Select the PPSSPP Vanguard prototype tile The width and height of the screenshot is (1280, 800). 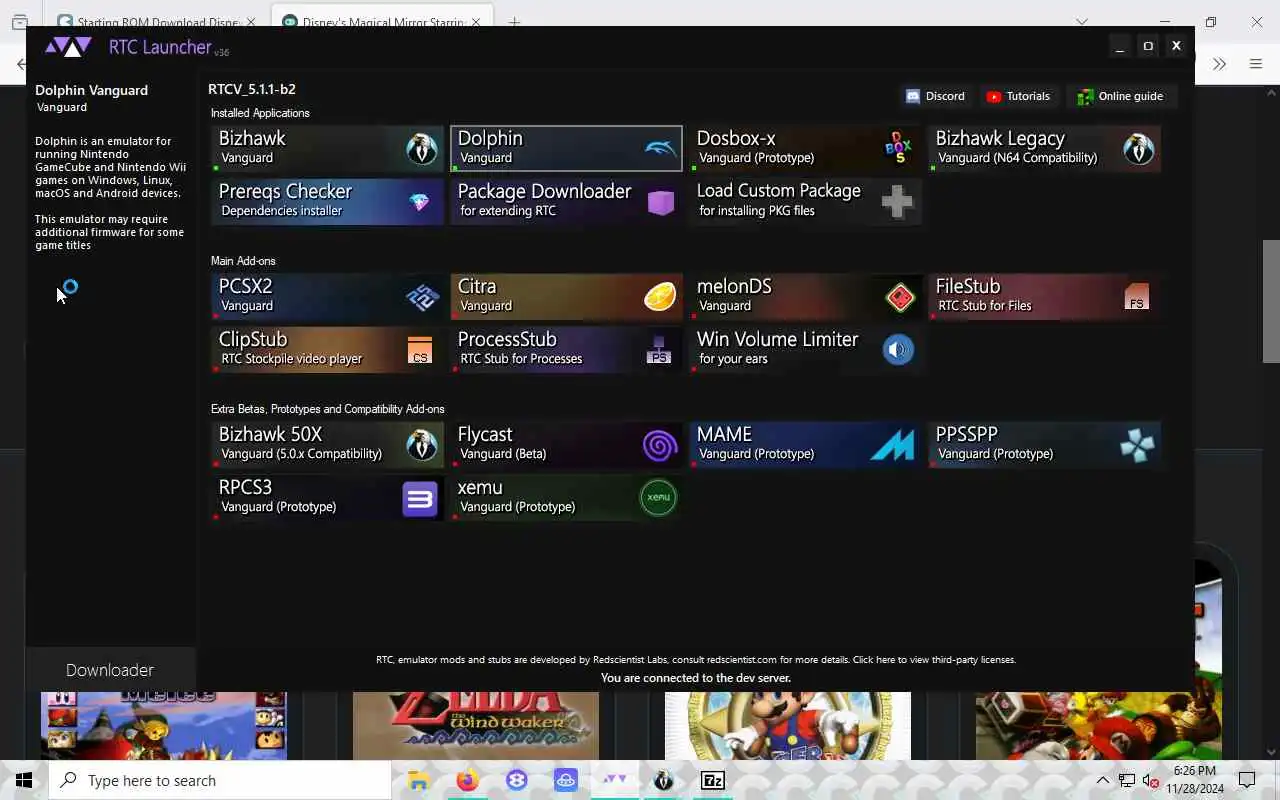click(x=1044, y=444)
